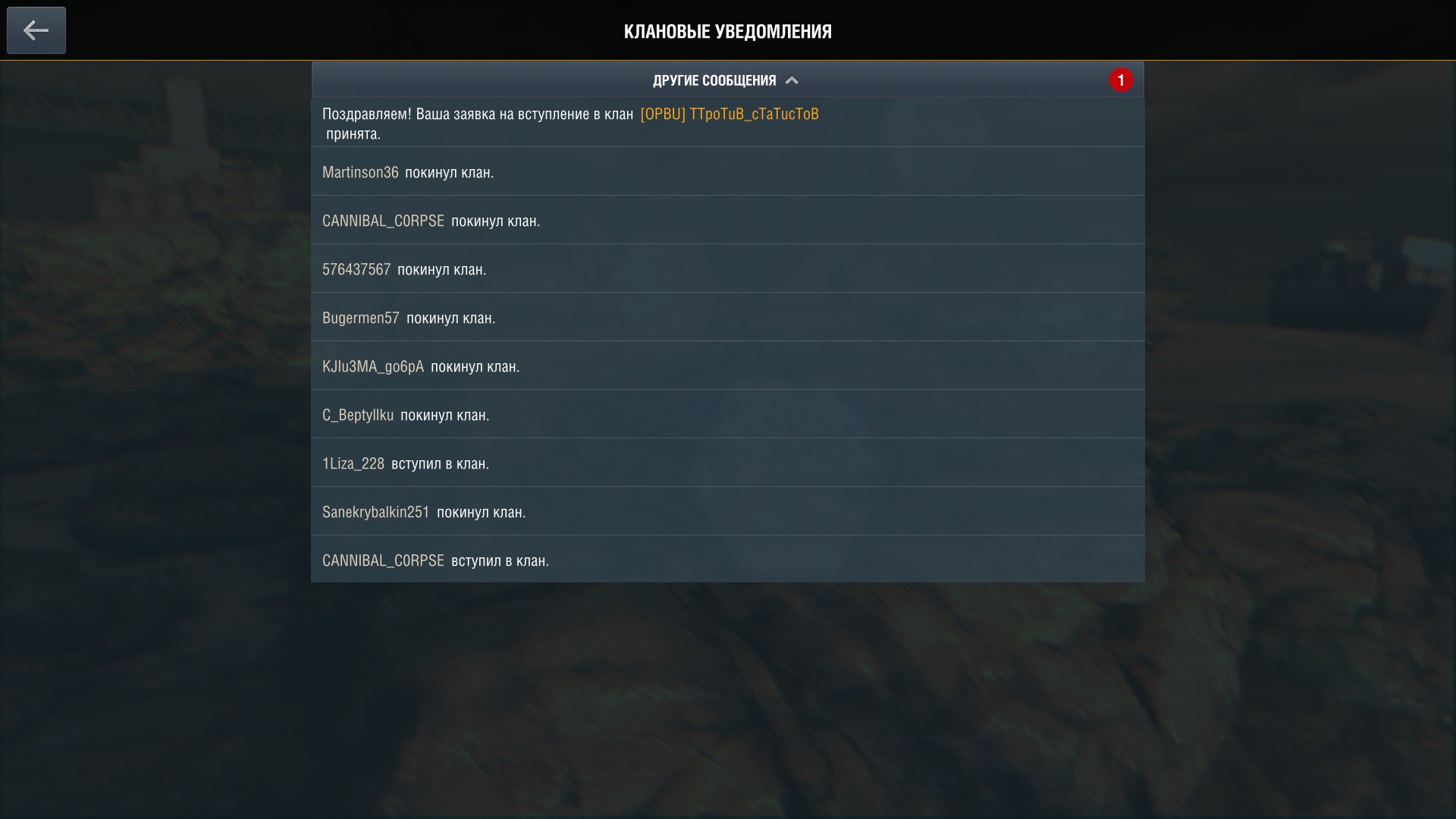1456x819 pixels.
Task: Open clan link [OPBU] TTpoTuB_cTaTucToB
Action: (730, 114)
